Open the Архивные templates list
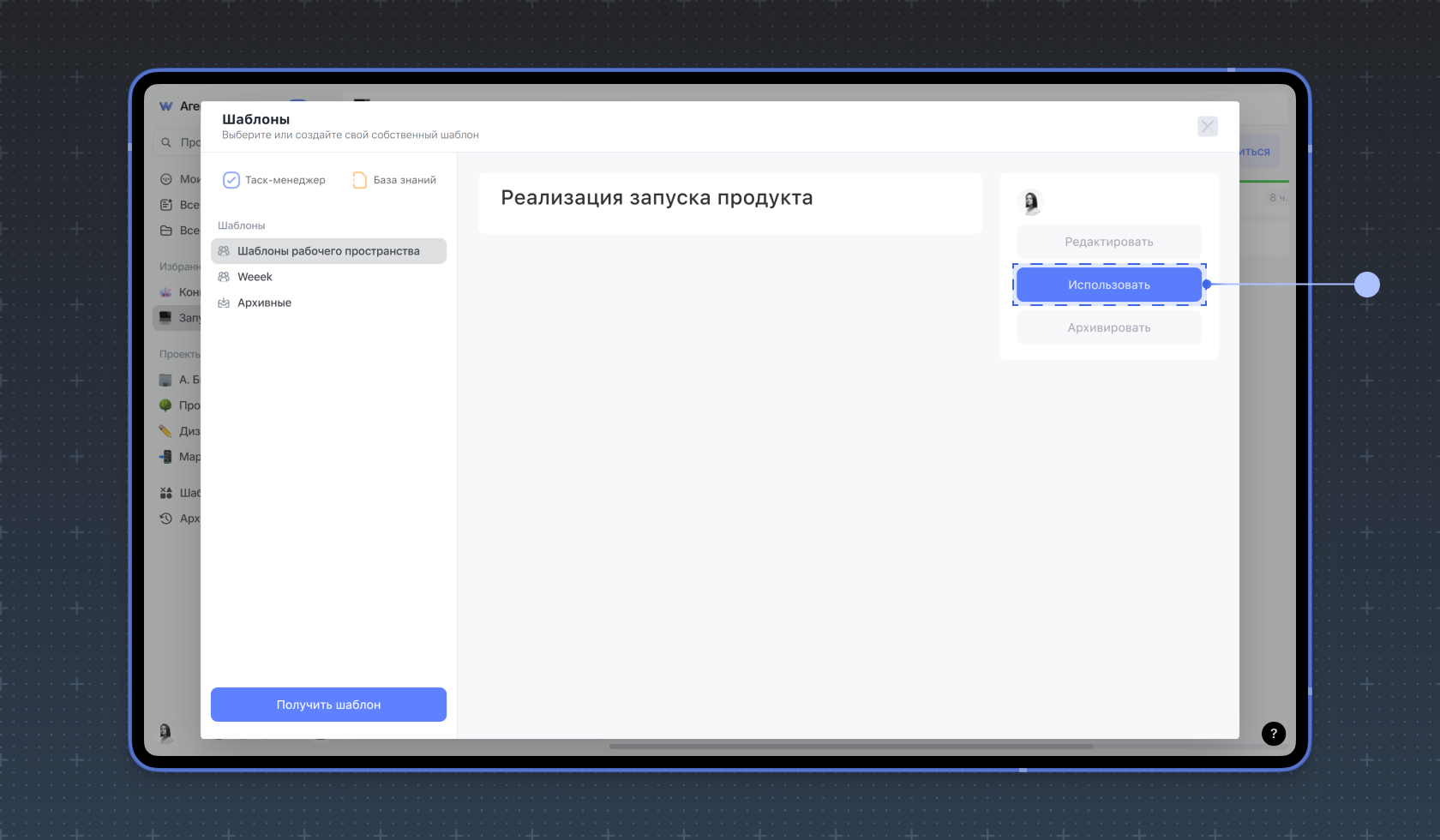This screenshot has height=840, width=1440. pyautogui.click(x=264, y=303)
